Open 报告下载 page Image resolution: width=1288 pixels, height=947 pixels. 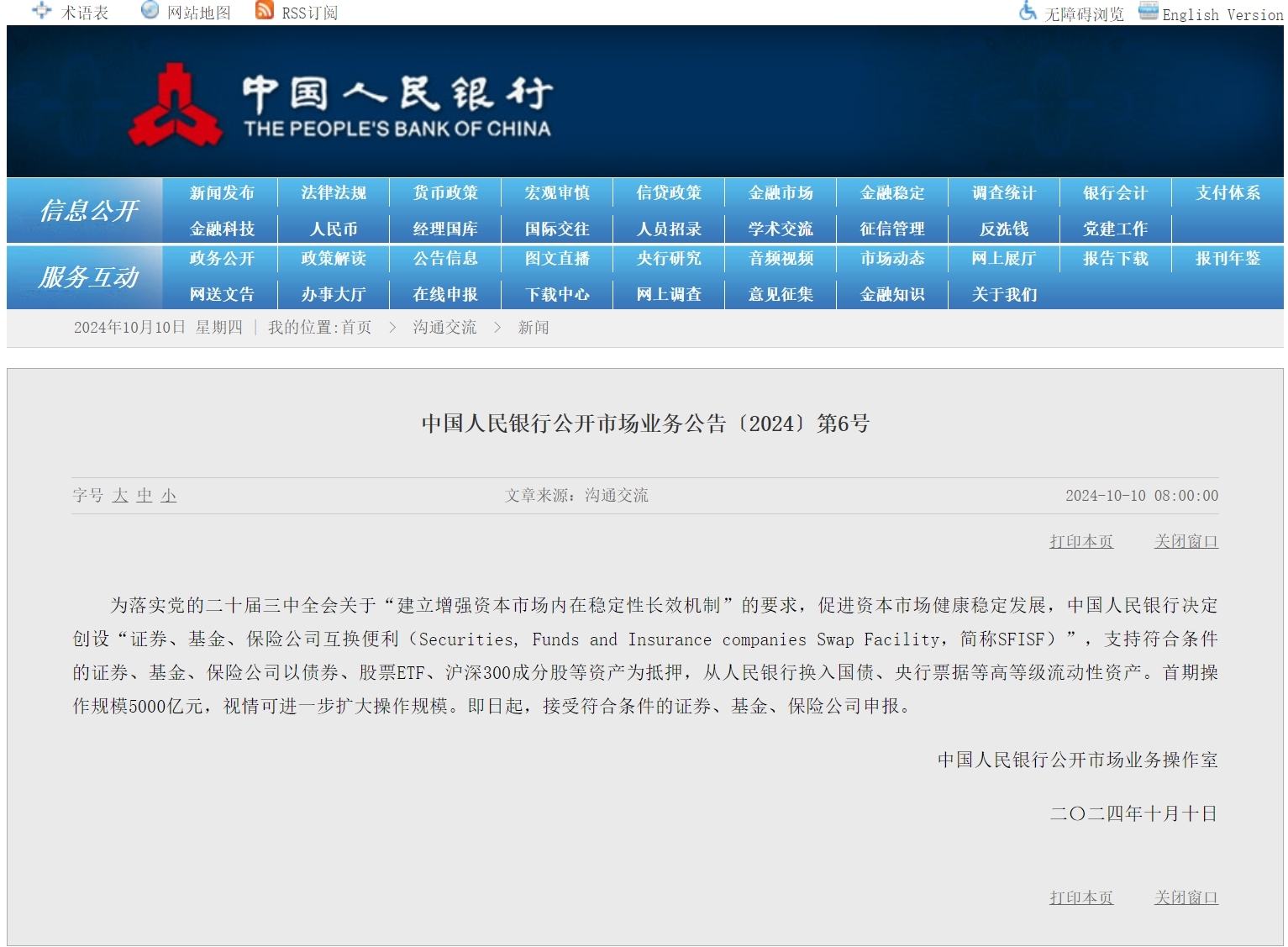[1116, 258]
